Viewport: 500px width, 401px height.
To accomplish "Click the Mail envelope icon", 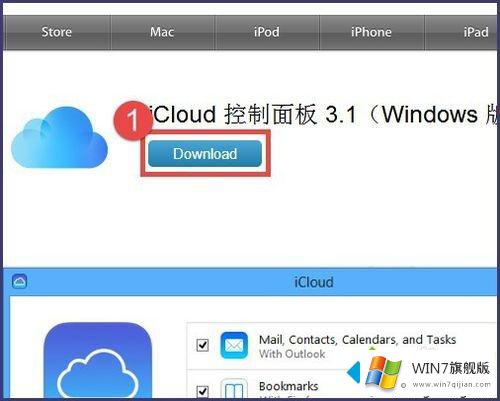I will [x=234, y=345].
